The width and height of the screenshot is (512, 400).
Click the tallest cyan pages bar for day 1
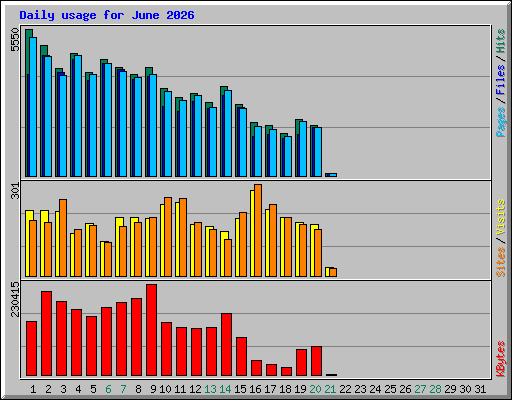click(x=33, y=107)
